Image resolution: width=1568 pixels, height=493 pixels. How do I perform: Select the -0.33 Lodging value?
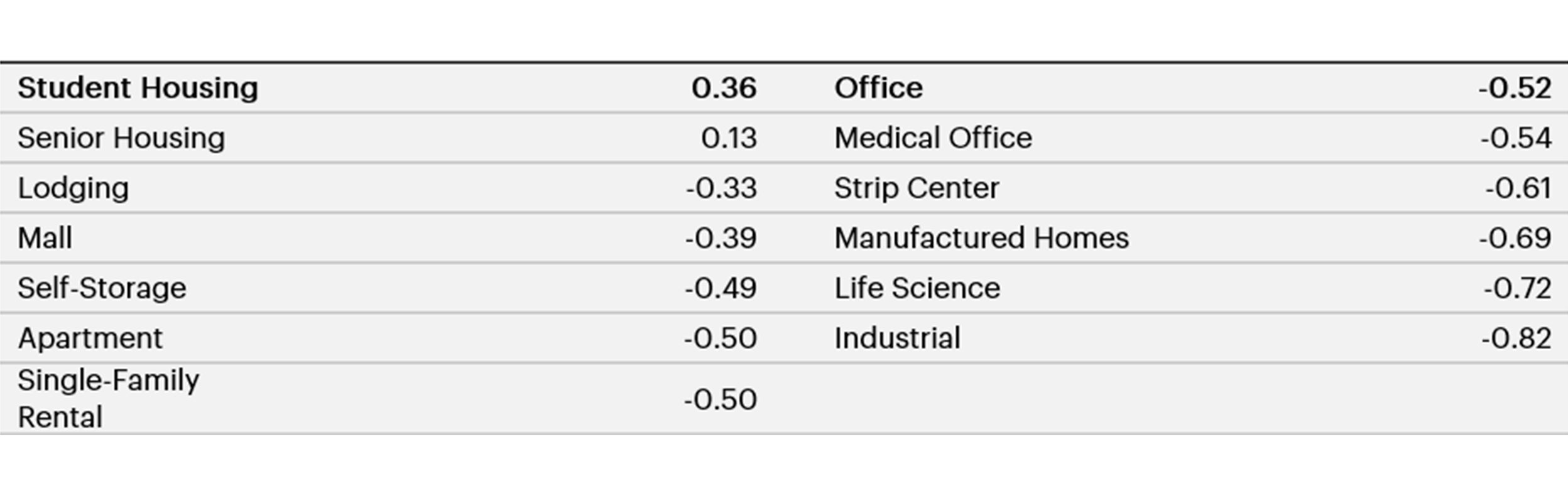721,188
